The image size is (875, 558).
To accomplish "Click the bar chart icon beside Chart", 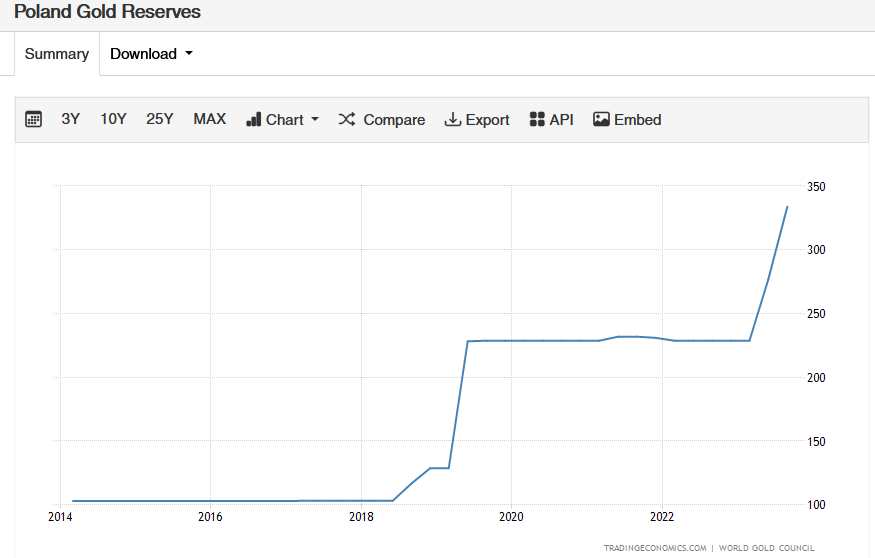I will (253, 119).
